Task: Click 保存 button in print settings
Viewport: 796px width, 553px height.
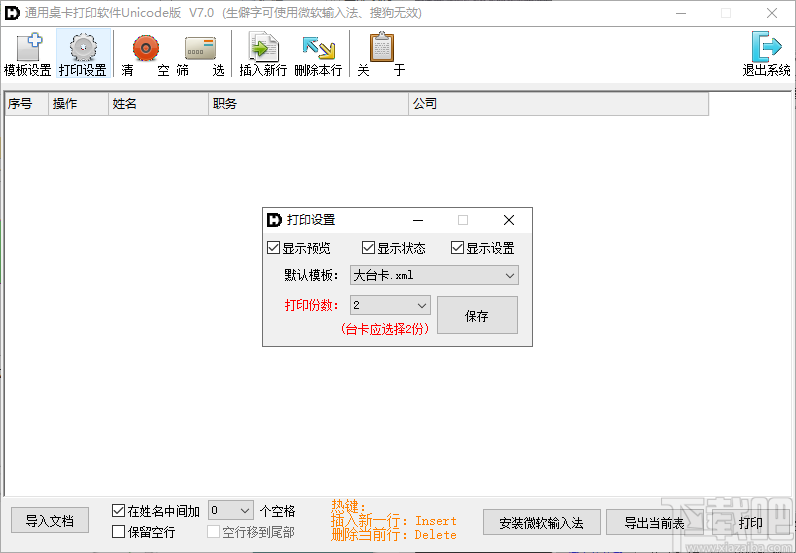Action: [x=477, y=315]
